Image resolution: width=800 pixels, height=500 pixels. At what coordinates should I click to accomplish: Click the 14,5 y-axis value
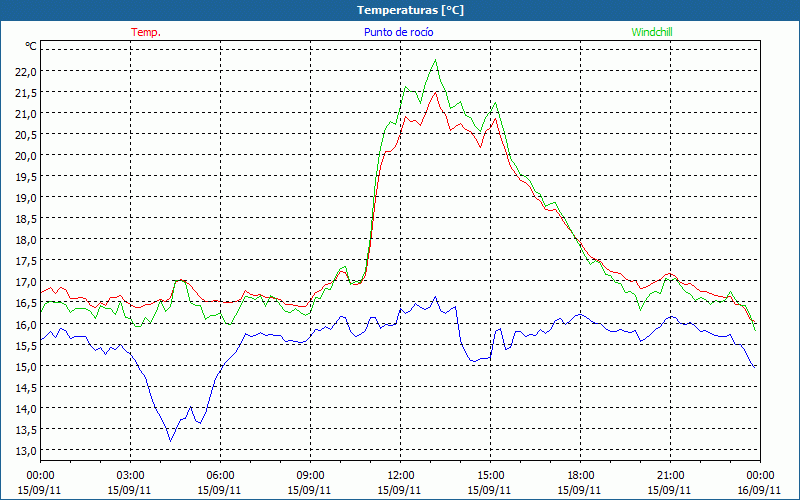pos(26,387)
